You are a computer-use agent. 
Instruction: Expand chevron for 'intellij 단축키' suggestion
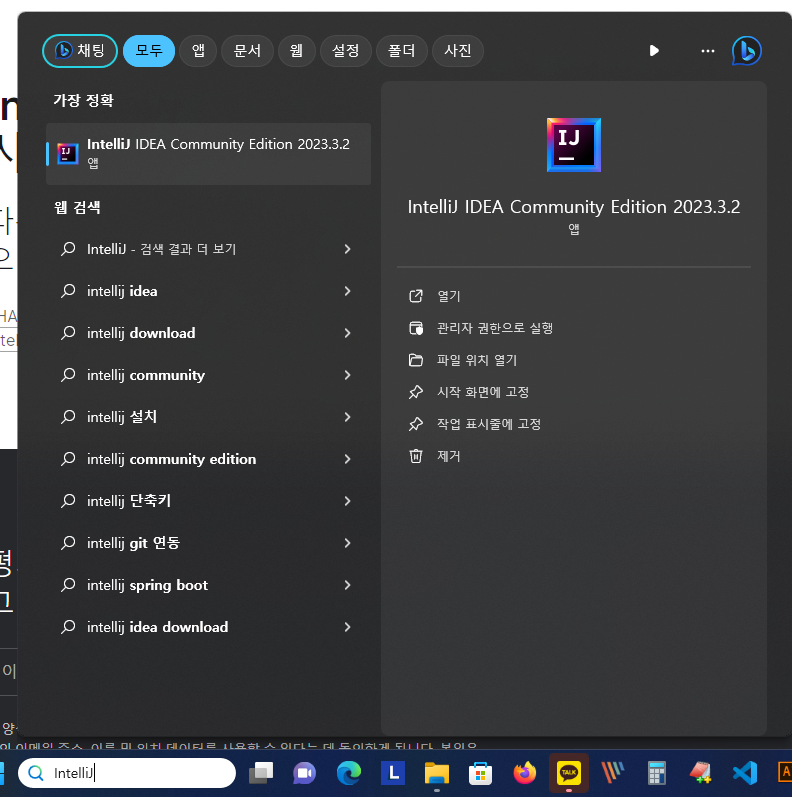[347, 501]
